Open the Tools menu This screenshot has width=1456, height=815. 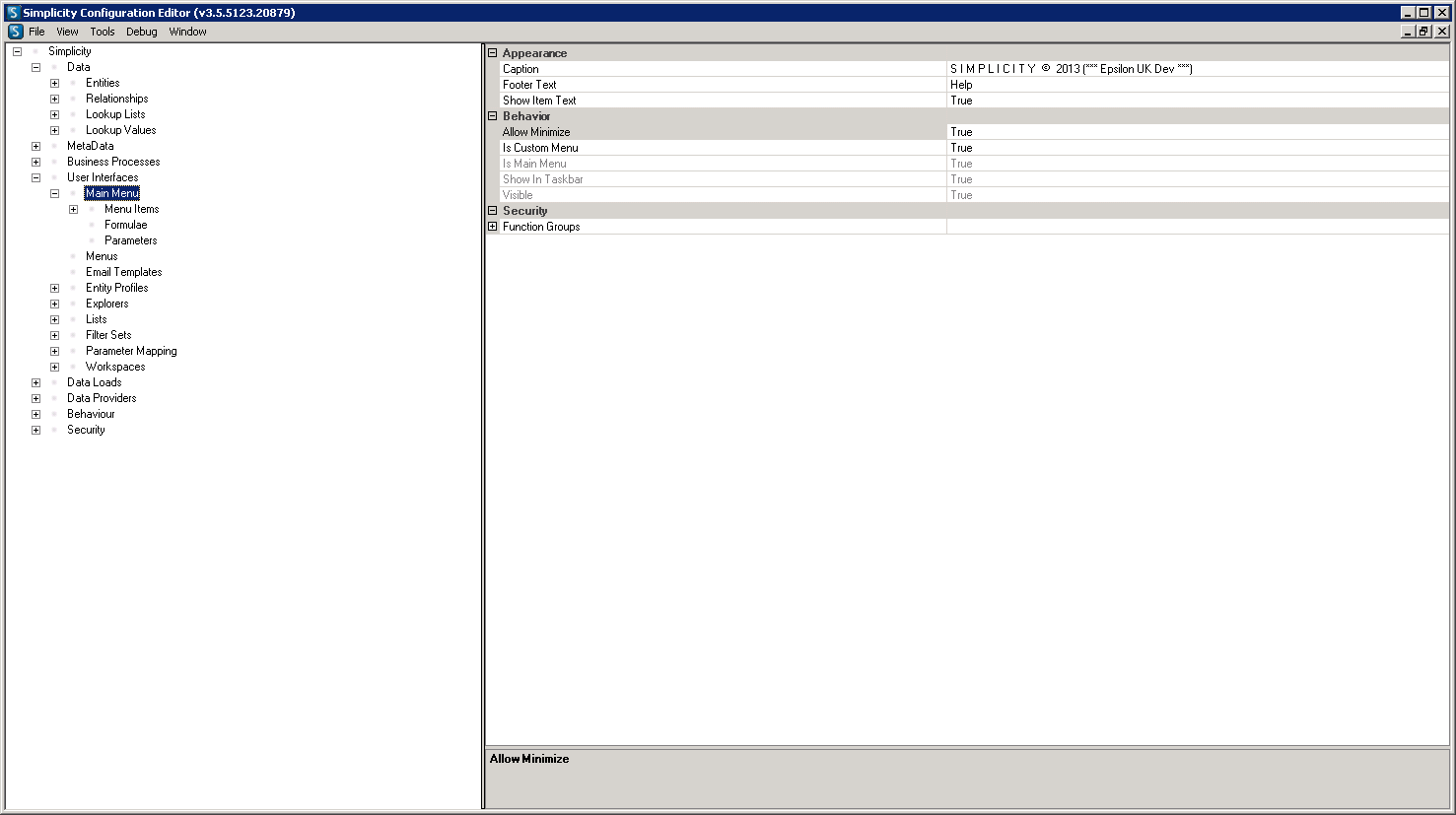pos(103,32)
